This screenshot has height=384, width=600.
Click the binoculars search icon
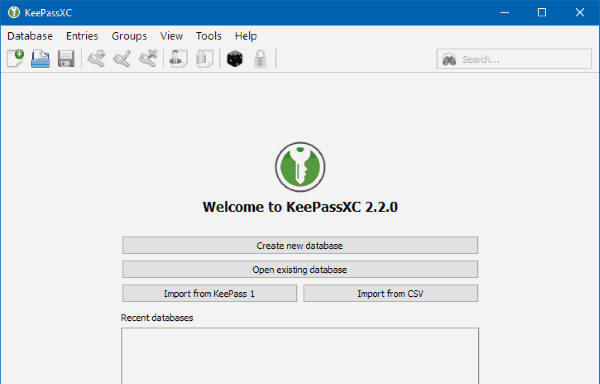[x=449, y=59]
